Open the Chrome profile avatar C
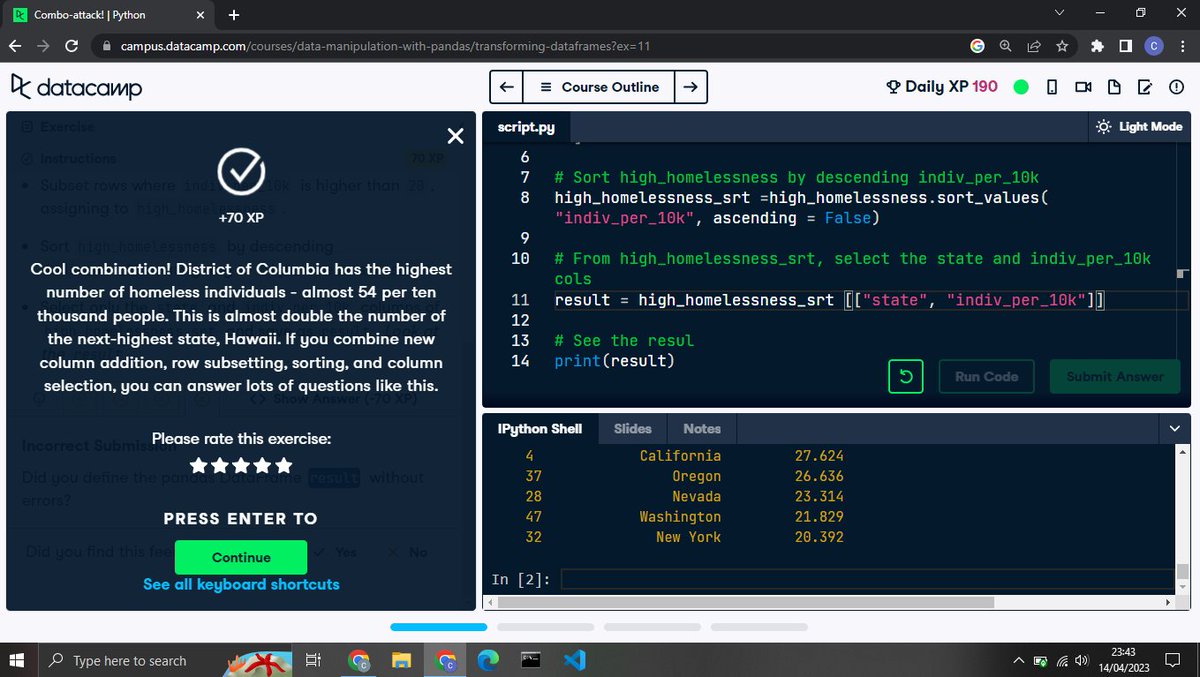 click(1152, 46)
